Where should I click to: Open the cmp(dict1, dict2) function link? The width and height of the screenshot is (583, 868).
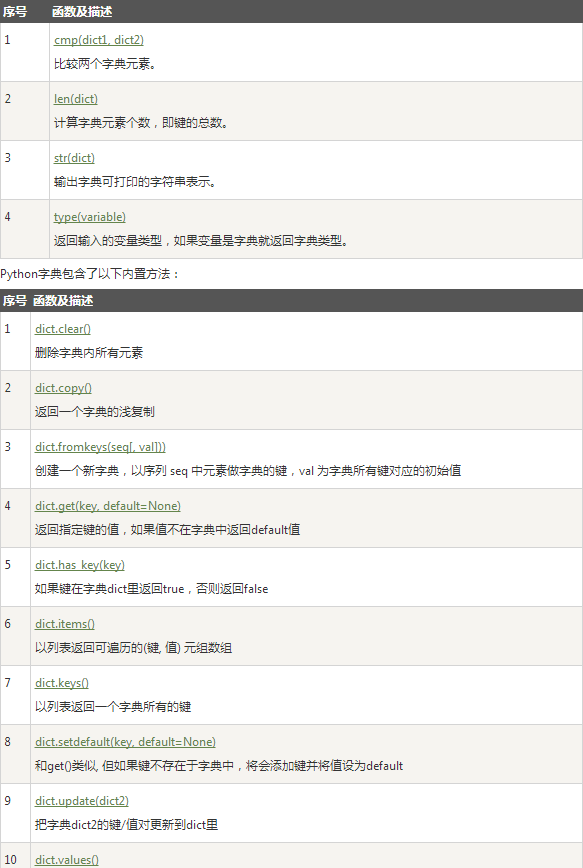(x=99, y=40)
